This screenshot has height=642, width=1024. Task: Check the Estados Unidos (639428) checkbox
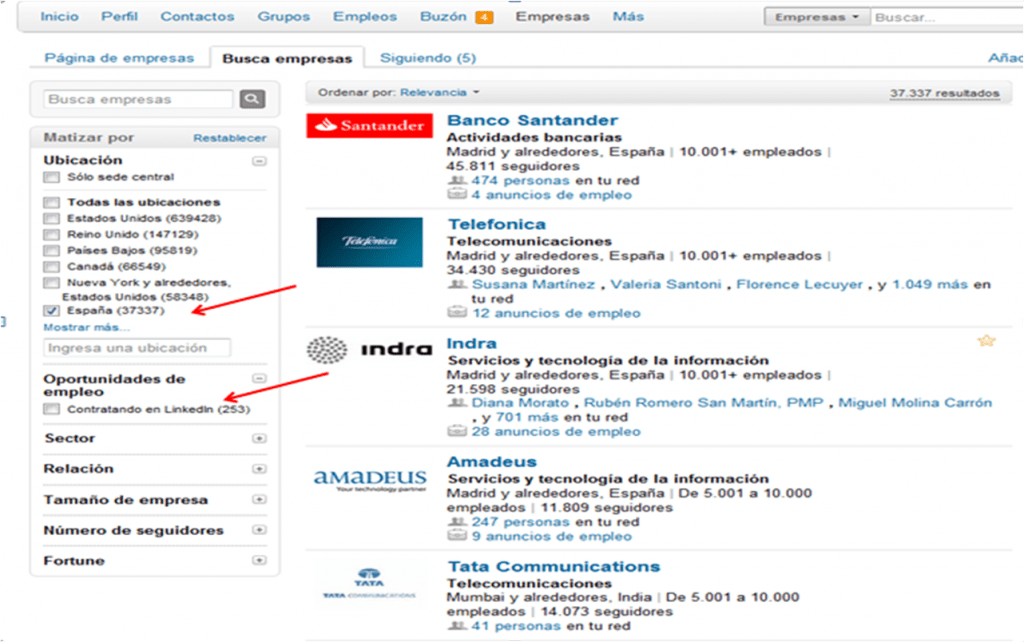coord(52,218)
